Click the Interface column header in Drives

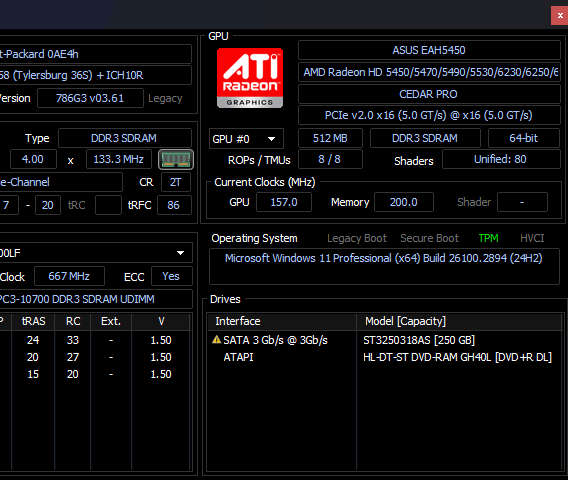pyautogui.click(x=282, y=321)
